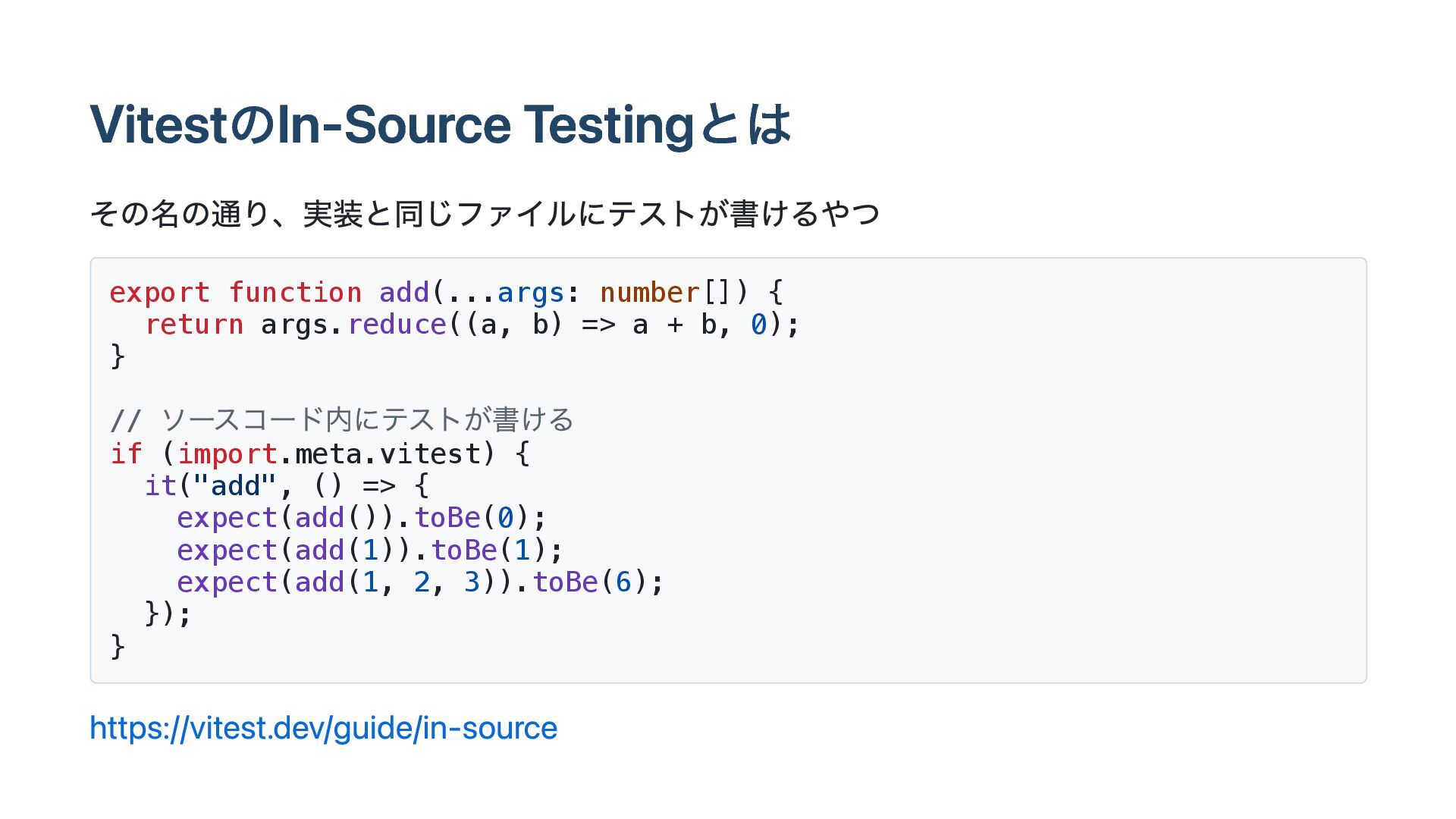The width and height of the screenshot is (1456, 819).
Task: Click the "add" string literal in the test
Action: 235,485
